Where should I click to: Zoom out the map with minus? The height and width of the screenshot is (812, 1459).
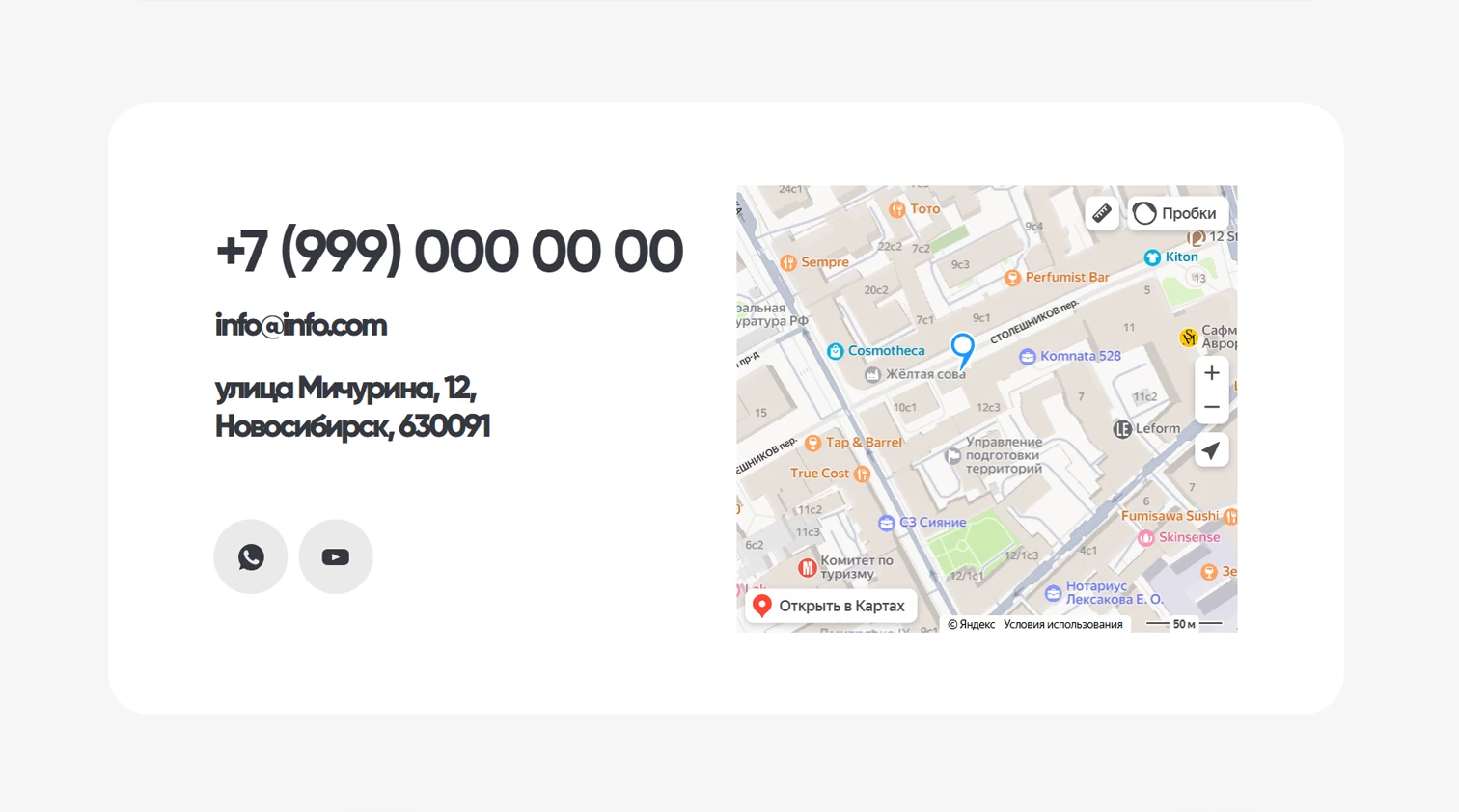[x=1212, y=407]
